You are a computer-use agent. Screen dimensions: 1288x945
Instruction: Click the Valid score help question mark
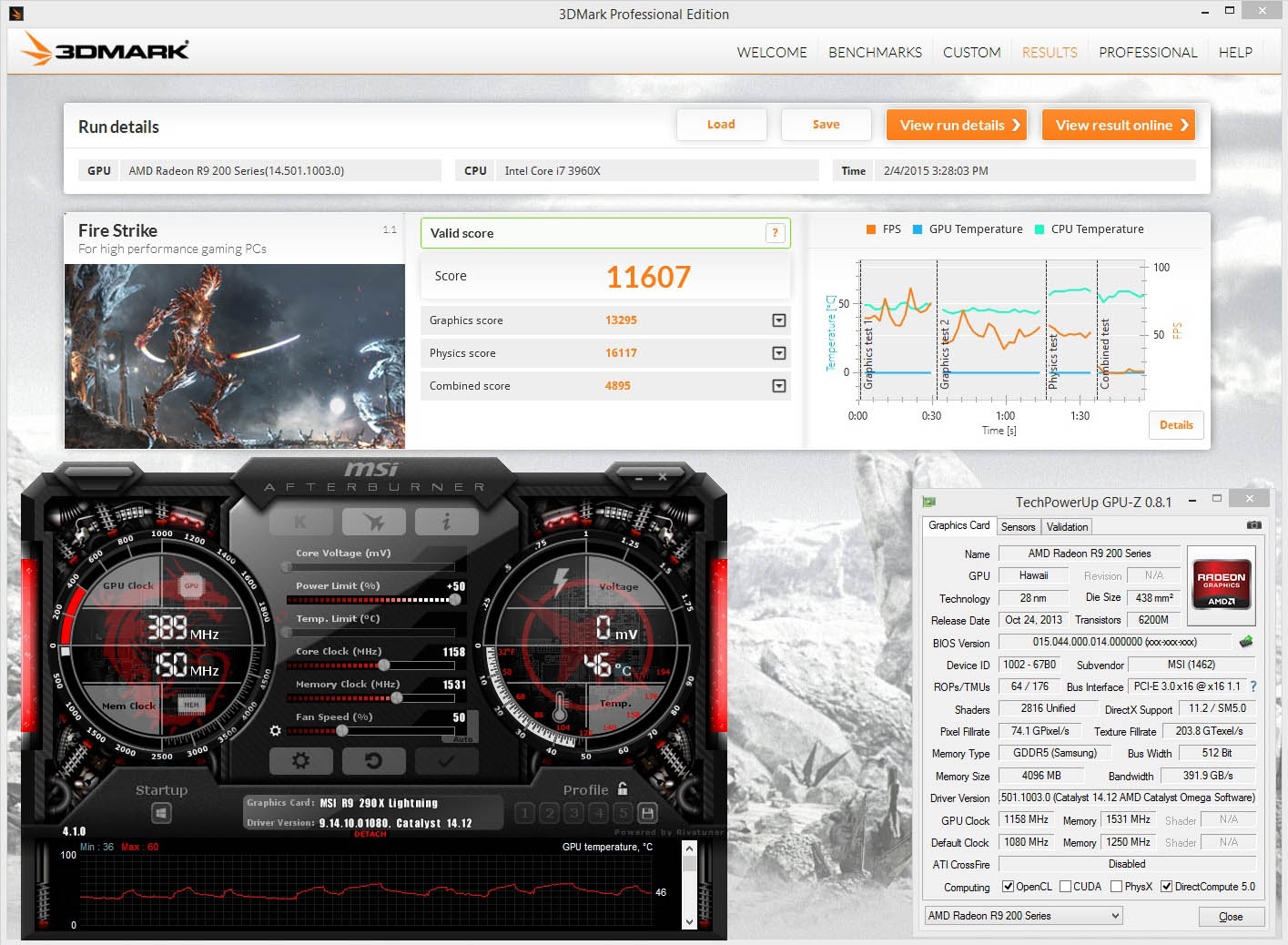click(775, 233)
